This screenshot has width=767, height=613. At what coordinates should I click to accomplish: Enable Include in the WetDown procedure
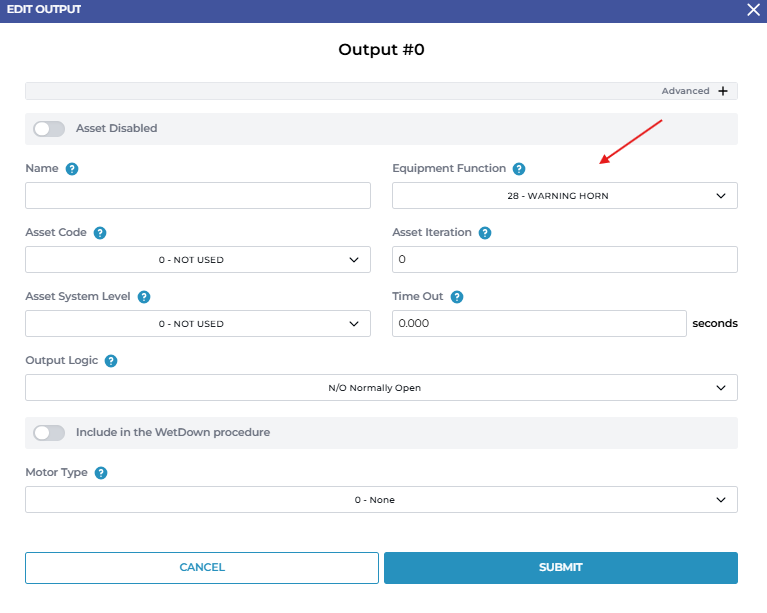click(49, 433)
